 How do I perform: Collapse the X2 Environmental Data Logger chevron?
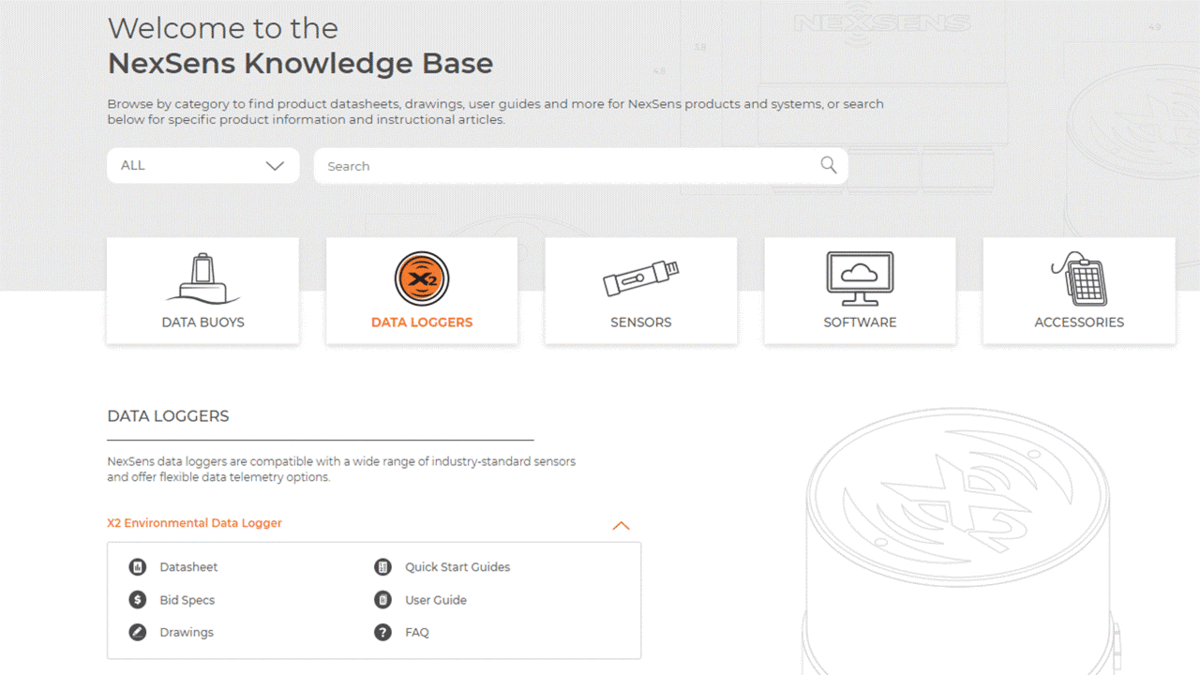tap(621, 525)
